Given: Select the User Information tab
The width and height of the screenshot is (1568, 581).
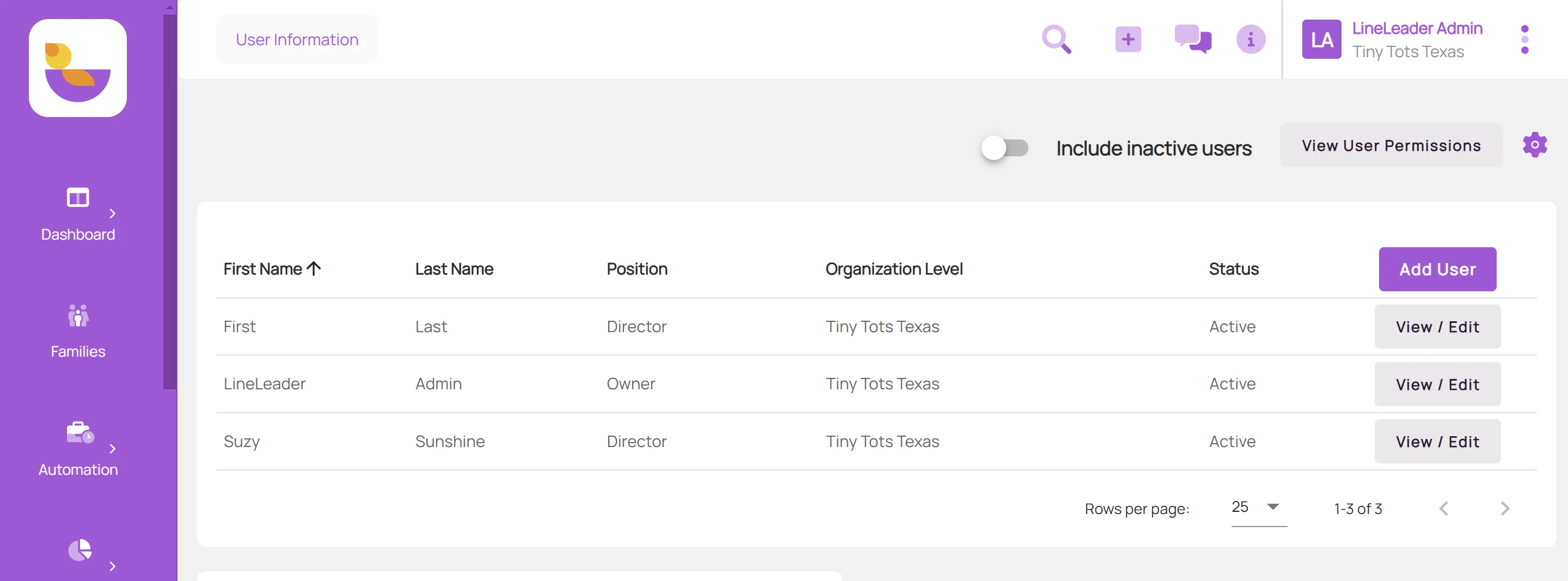Looking at the screenshot, I should (297, 40).
